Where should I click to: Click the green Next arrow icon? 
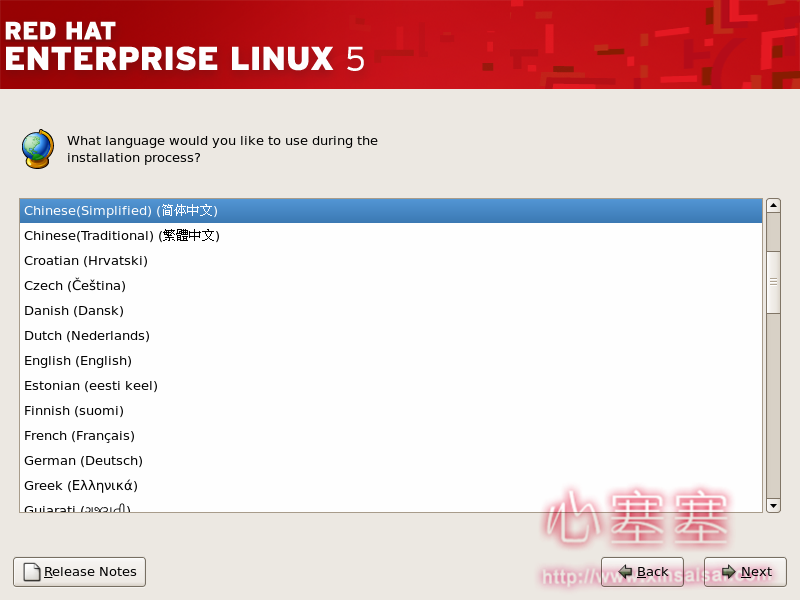729,571
